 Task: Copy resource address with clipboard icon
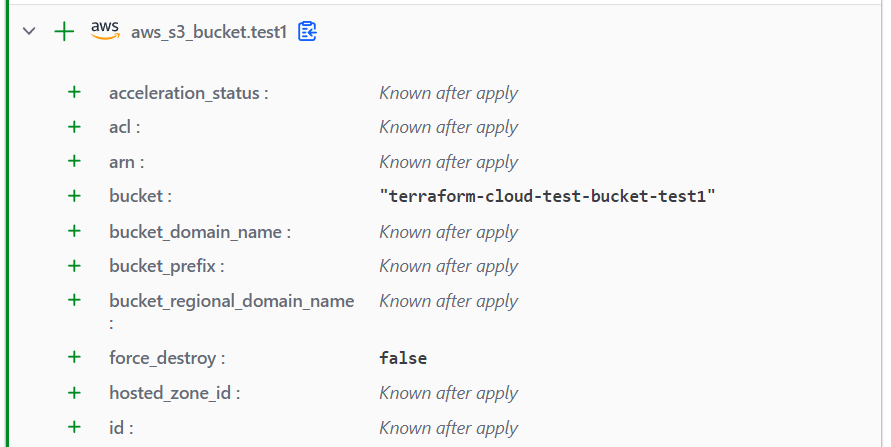[307, 31]
